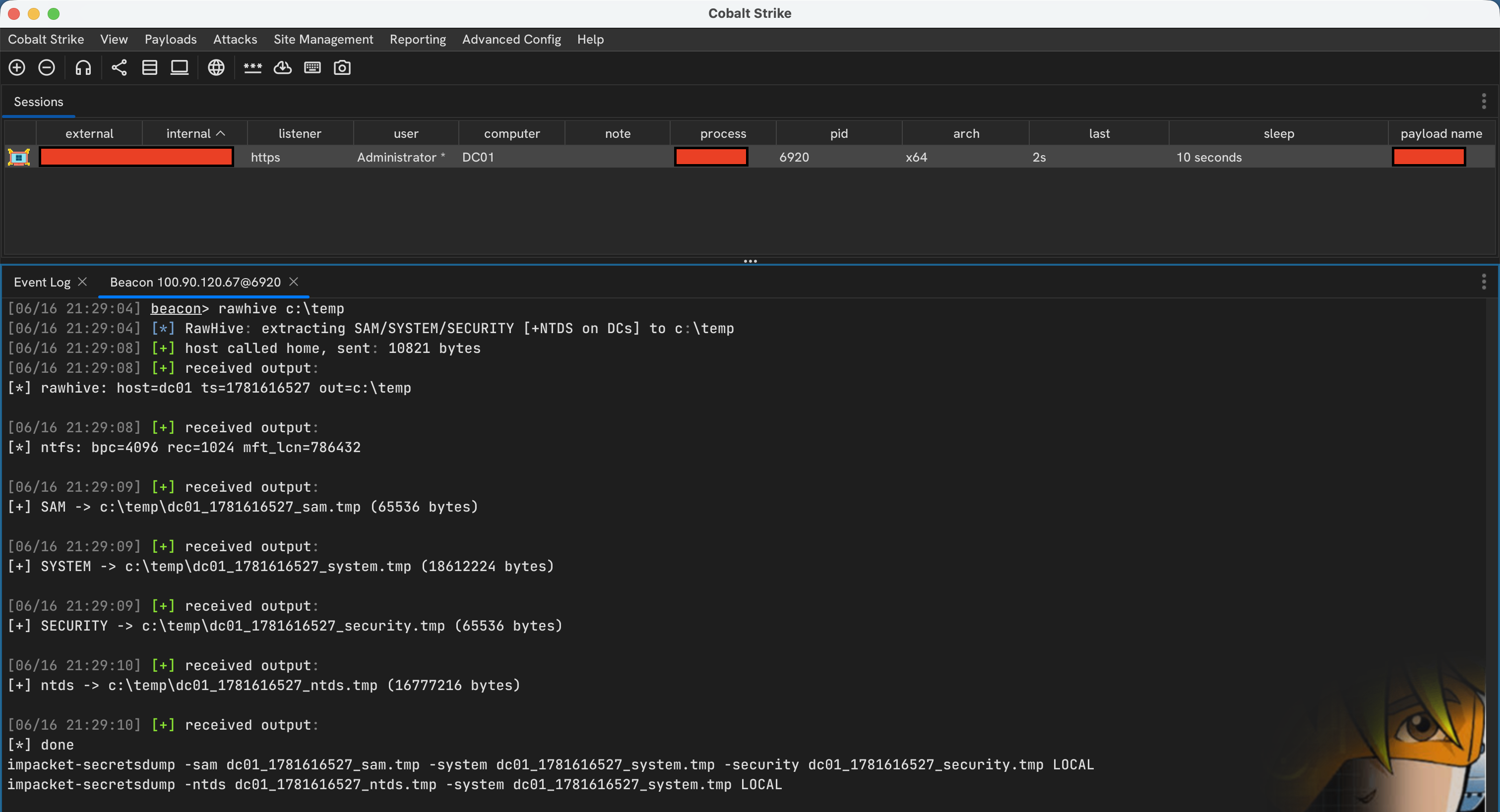Screen dimensions: 1500x812
Task: Close the Beacon 100.90.120.67@6920 tab
Action: click(x=294, y=282)
